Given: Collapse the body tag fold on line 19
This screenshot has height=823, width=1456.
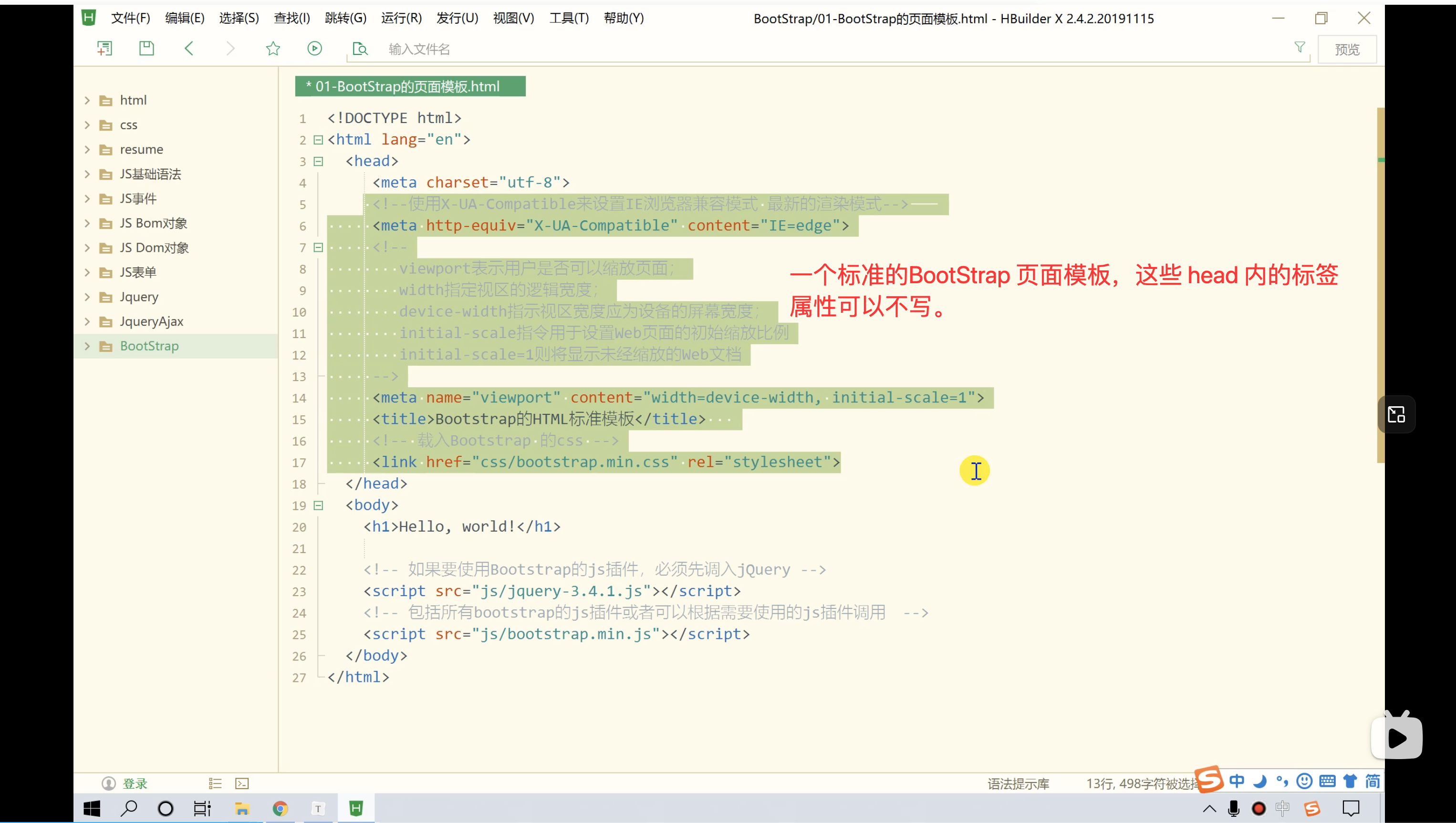Looking at the screenshot, I should 318,505.
